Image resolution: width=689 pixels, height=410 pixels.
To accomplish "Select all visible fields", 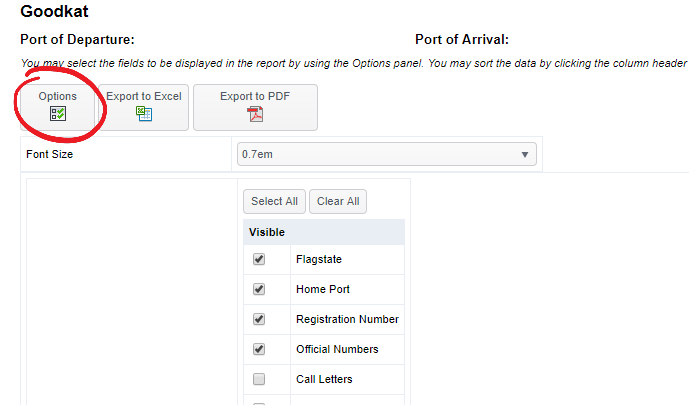I will click(274, 201).
